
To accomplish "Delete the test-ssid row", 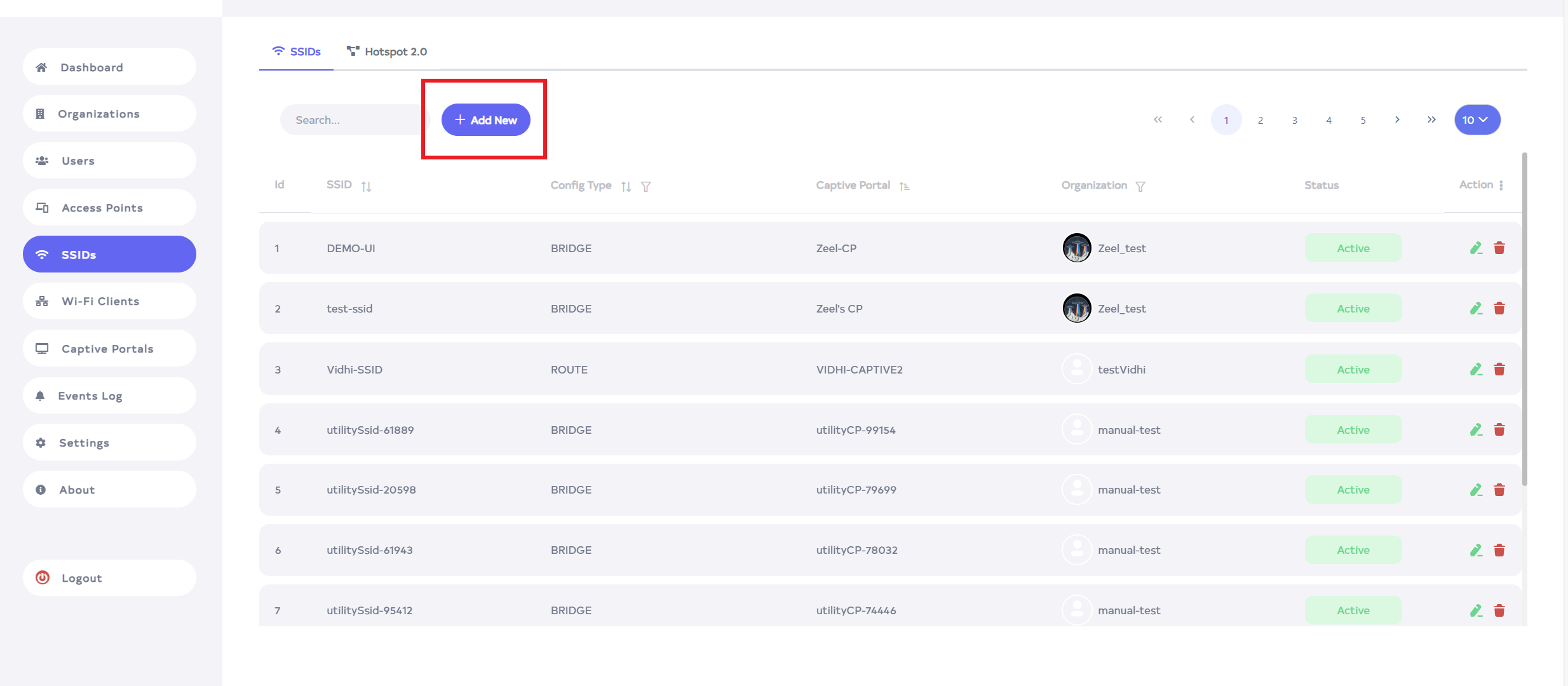I will click(1499, 309).
